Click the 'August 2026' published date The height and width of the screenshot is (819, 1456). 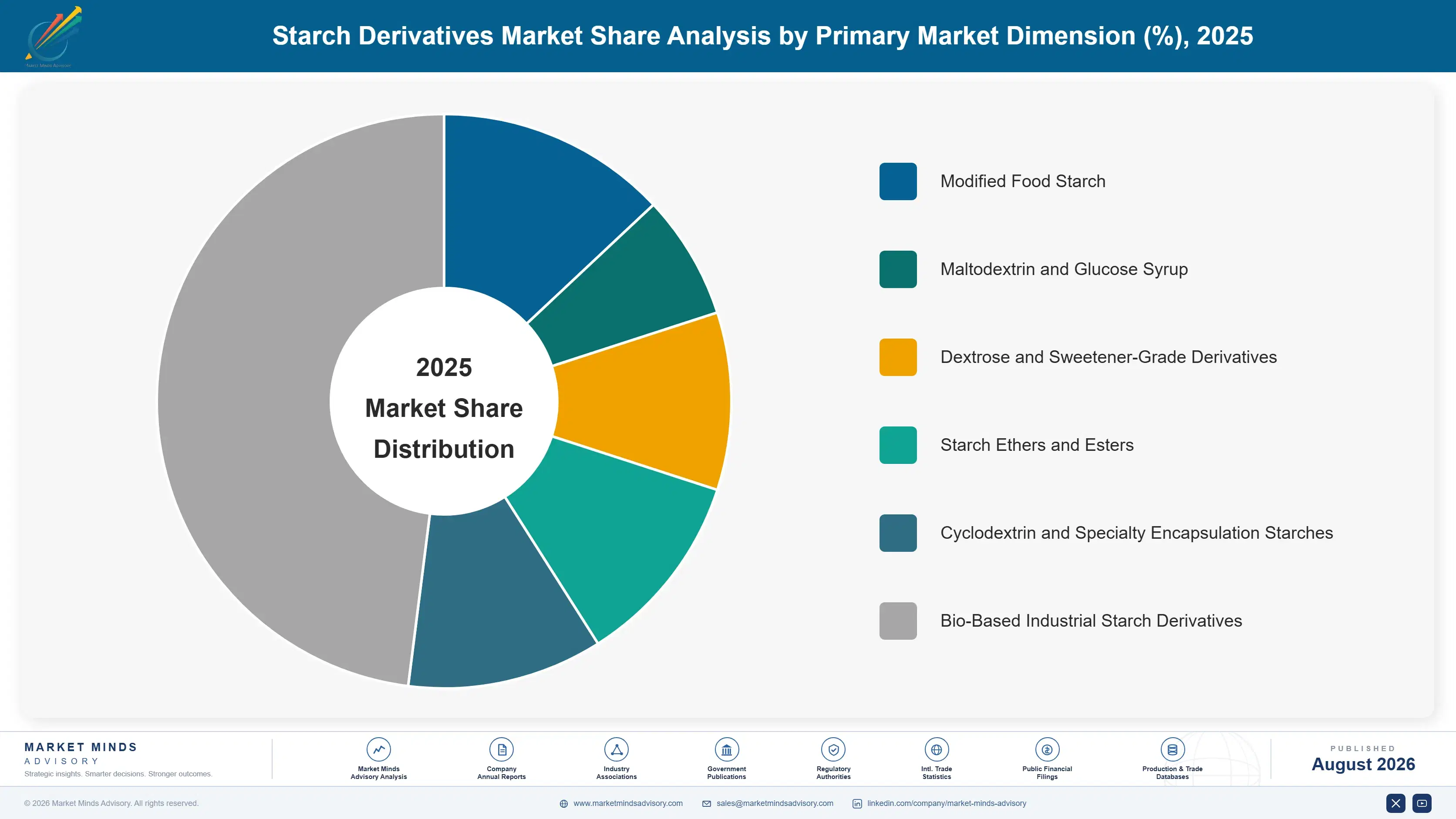(1363, 764)
